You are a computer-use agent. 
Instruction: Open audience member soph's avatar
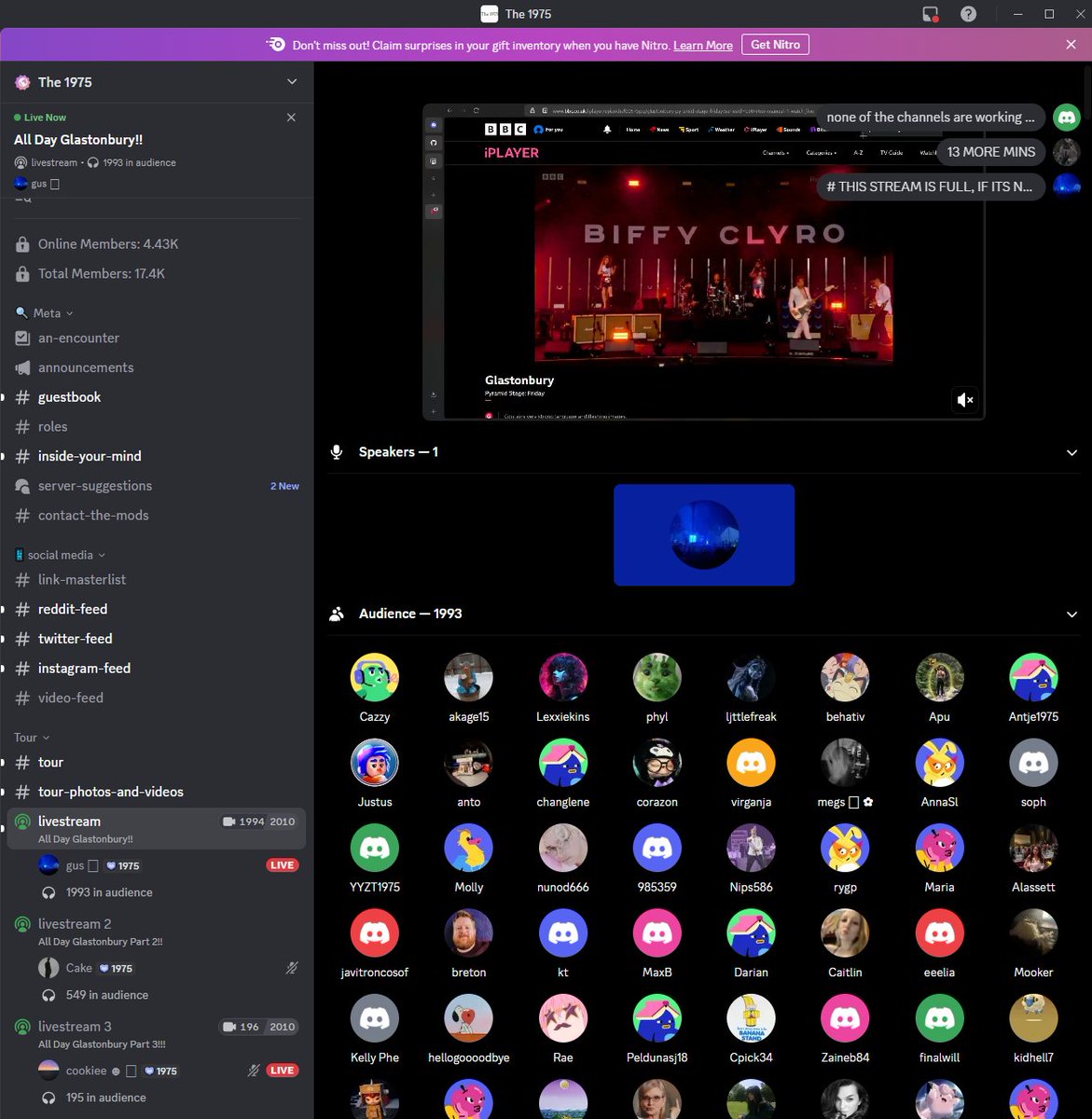coord(1033,763)
